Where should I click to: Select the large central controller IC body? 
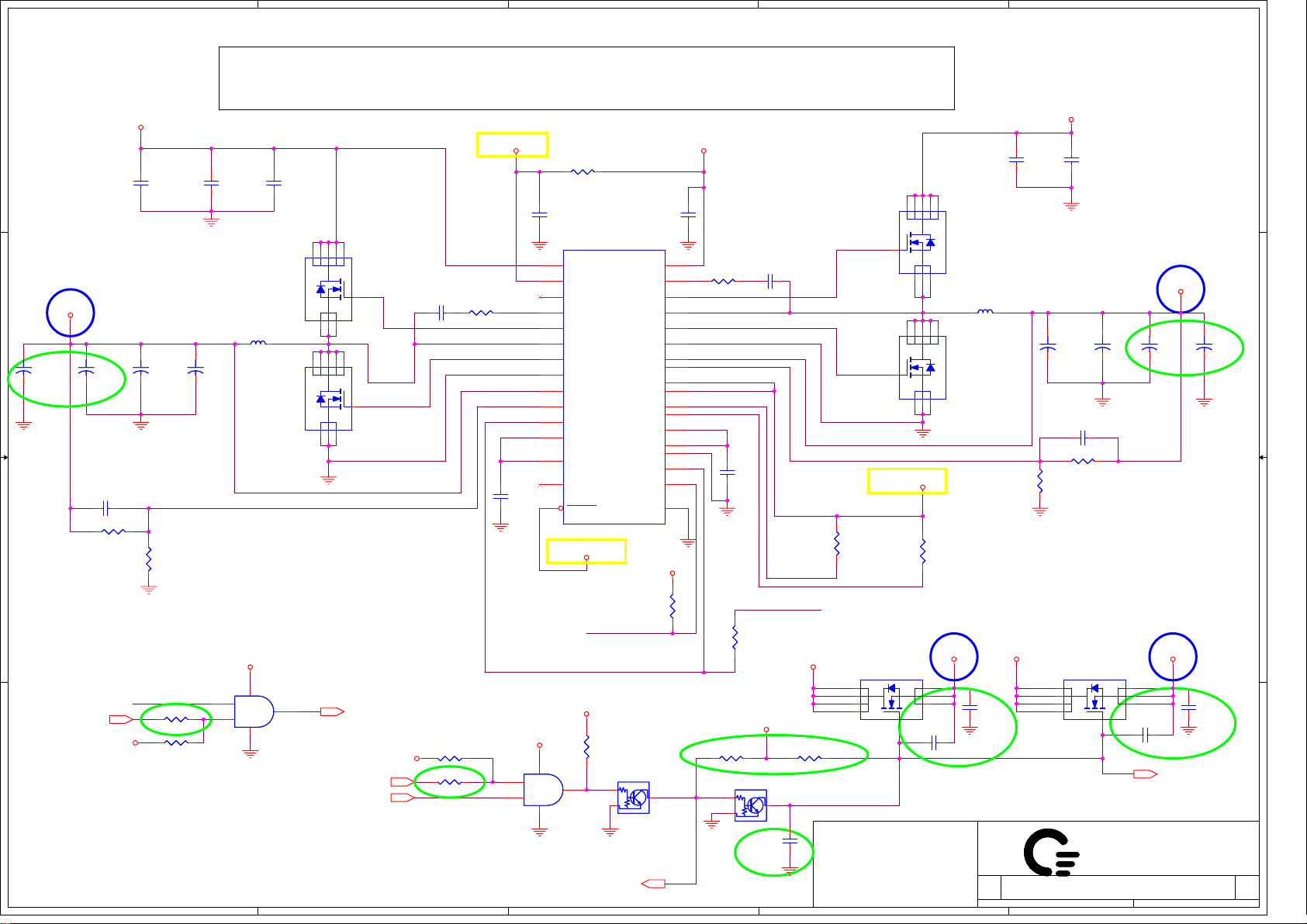click(614, 387)
